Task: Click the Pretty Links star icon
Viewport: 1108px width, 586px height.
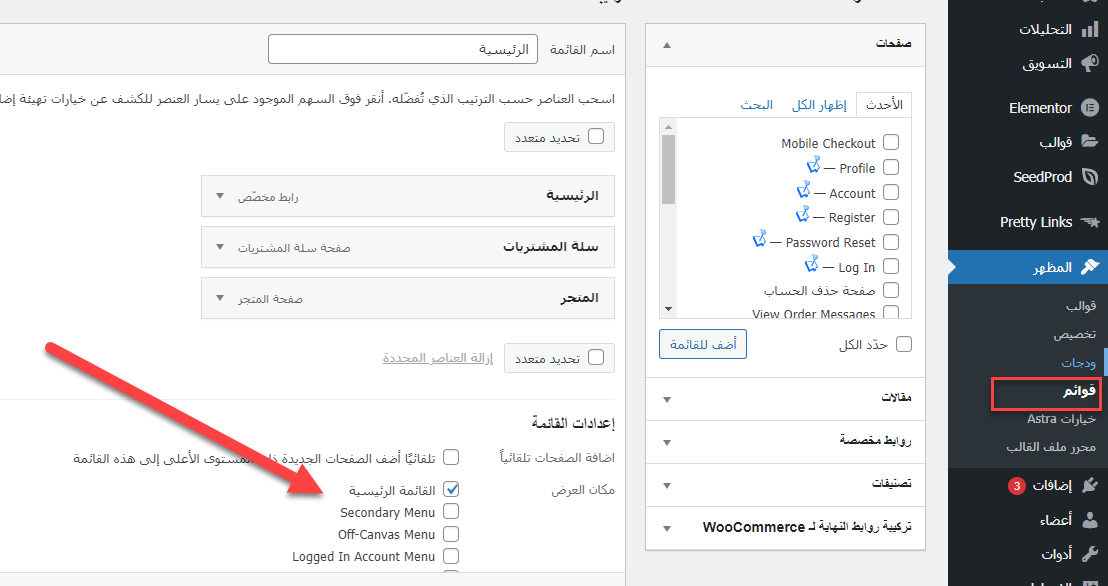Action: (1089, 223)
